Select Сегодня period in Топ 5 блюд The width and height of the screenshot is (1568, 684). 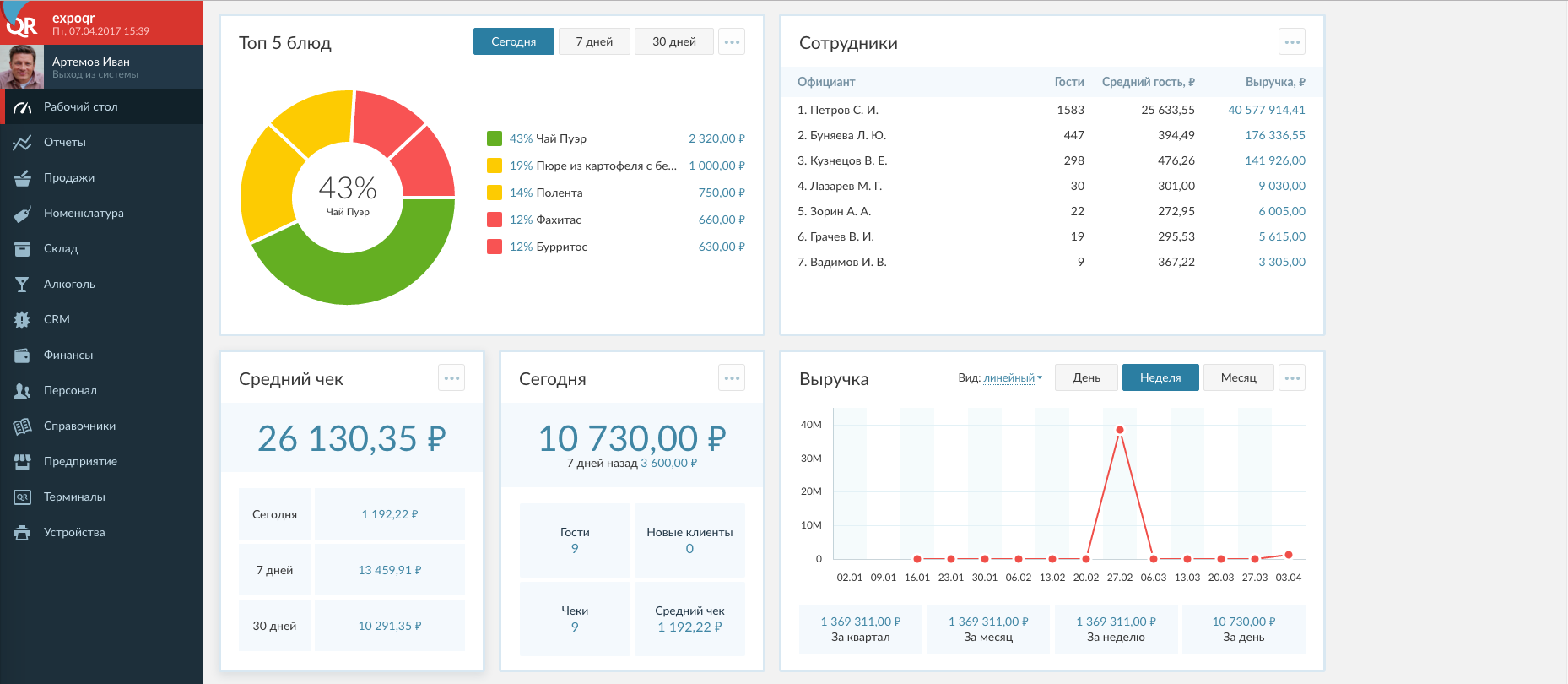(x=514, y=41)
